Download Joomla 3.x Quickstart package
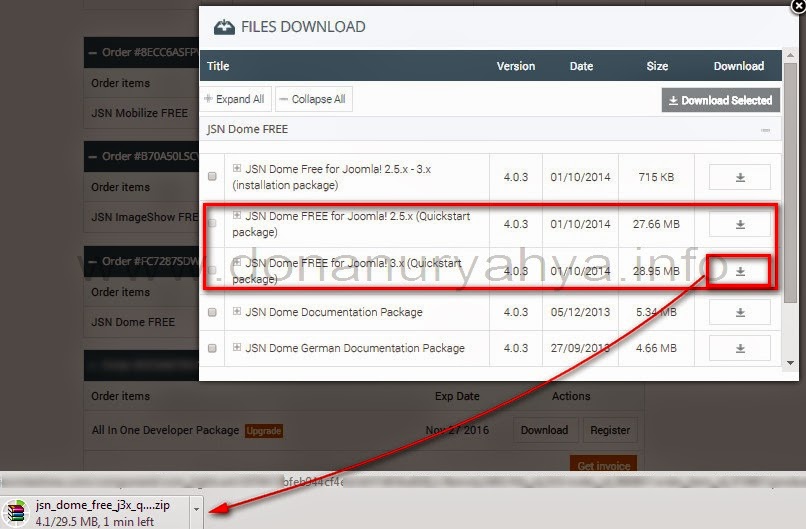The width and height of the screenshot is (806, 529). click(x=740, y=271)
